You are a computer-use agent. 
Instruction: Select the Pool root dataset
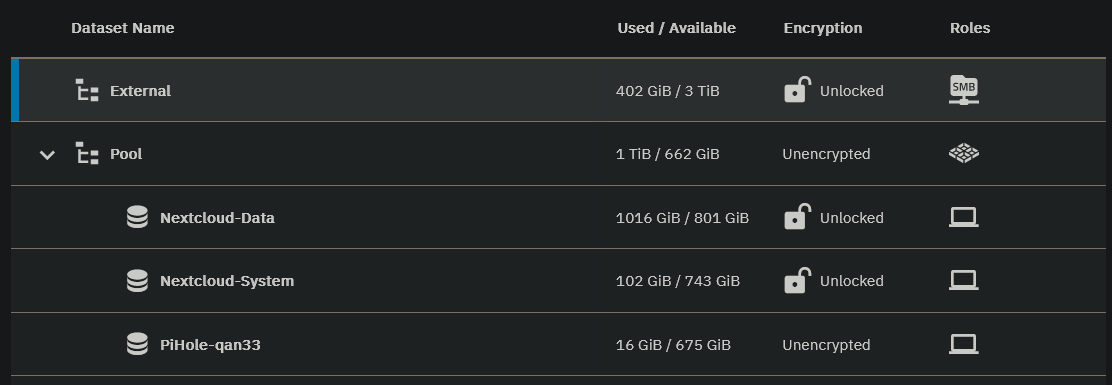tap(559, 154)
